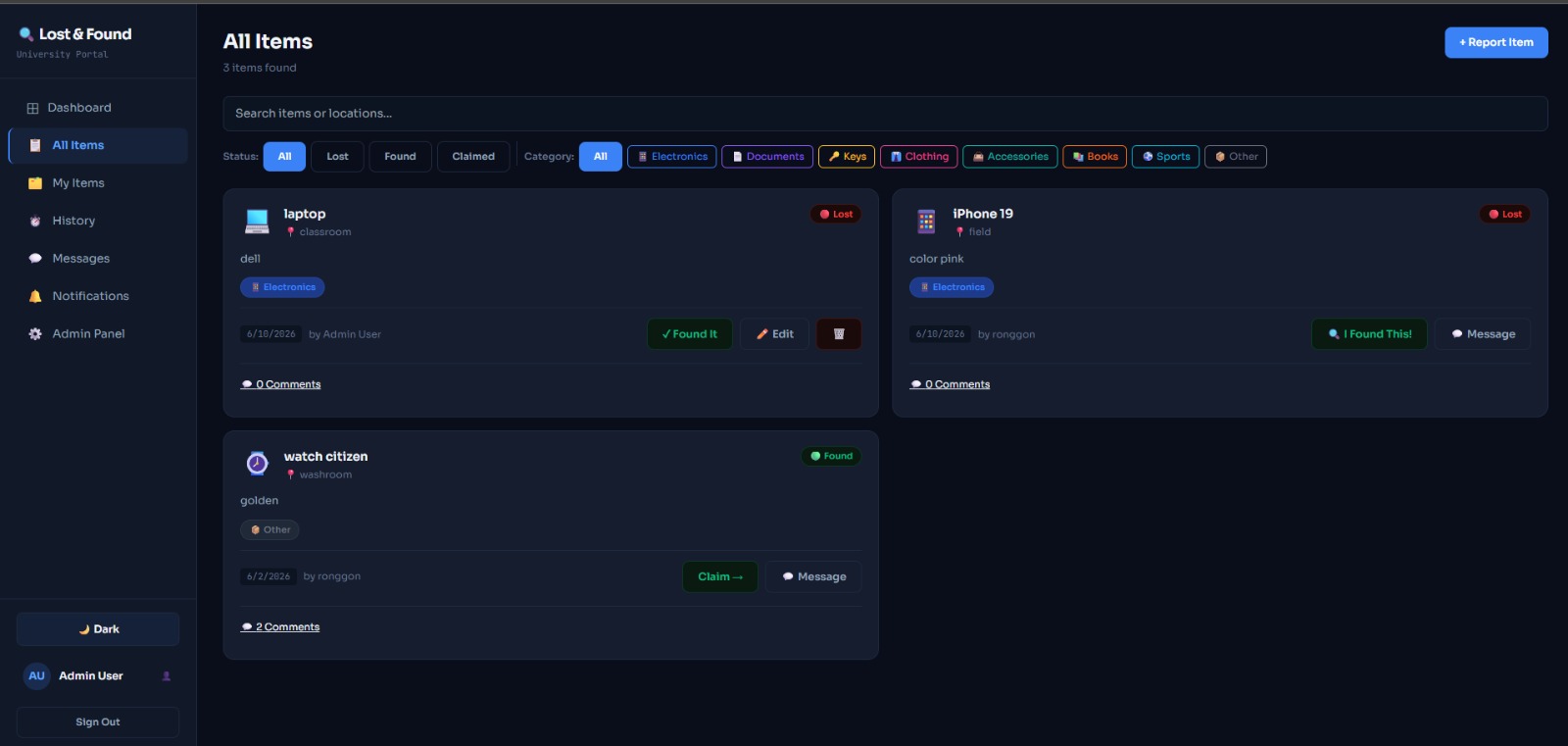The width and height of the screenshot is (1568, 746).
Task: Click the Lost & Found magnifier logo icon
Action: coord(26,34)
